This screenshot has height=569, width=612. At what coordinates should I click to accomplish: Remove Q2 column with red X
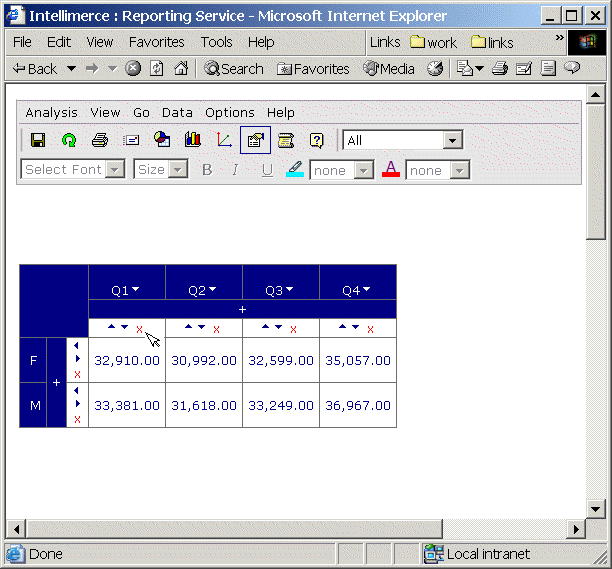pyautogui.click(x=216, y=329)
